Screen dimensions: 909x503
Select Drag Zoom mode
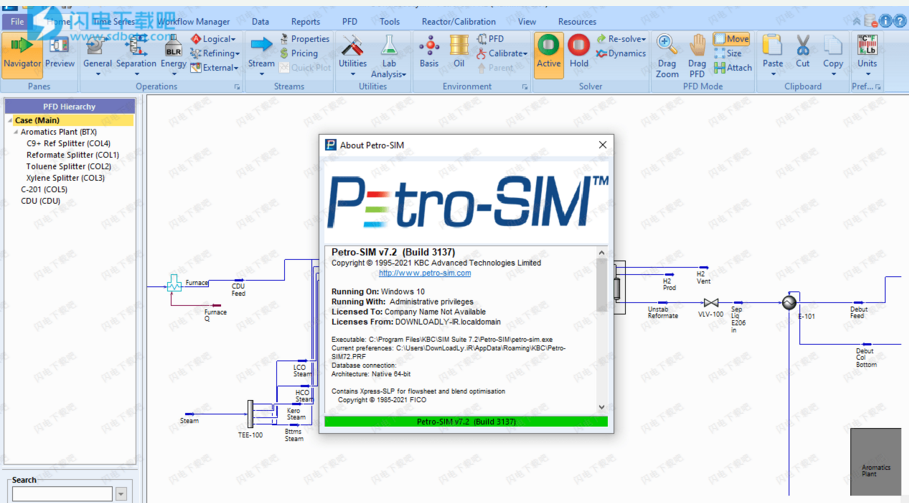(667, 56)
